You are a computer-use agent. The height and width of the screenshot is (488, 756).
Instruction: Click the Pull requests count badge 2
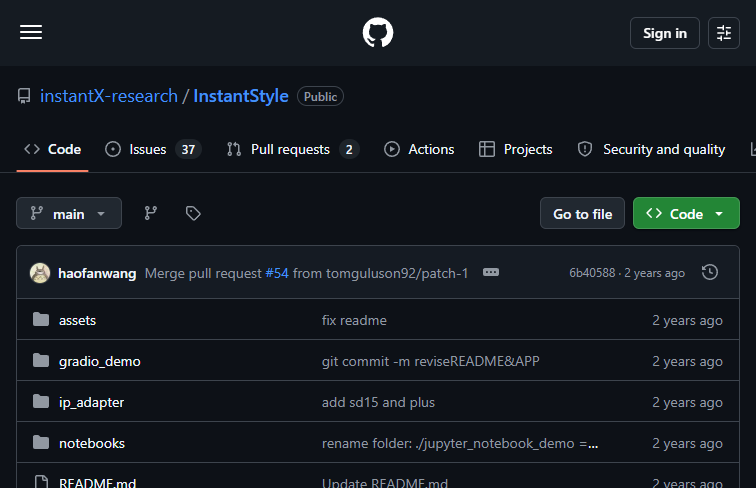click(349, 149)
